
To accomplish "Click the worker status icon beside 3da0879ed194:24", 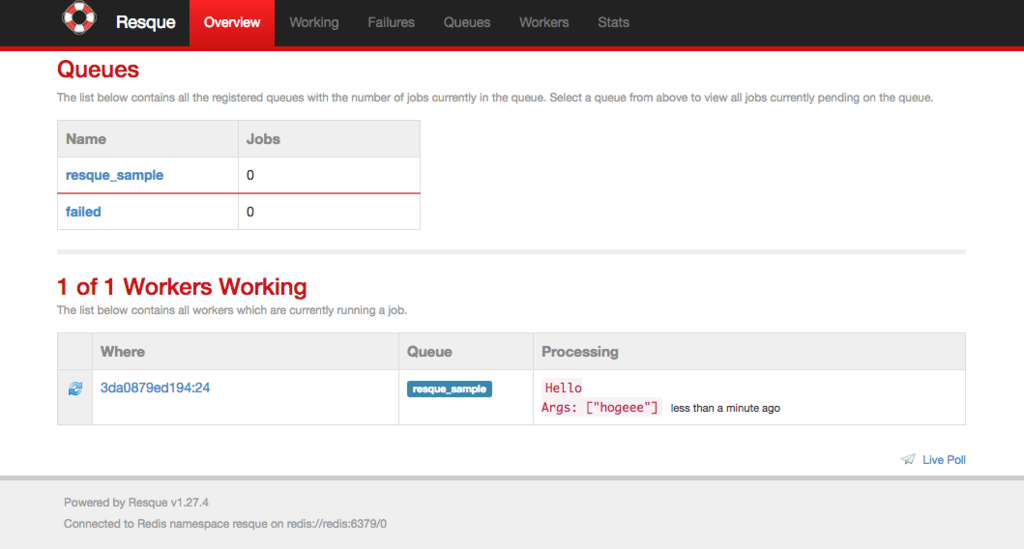I will (x=75, y=389).
